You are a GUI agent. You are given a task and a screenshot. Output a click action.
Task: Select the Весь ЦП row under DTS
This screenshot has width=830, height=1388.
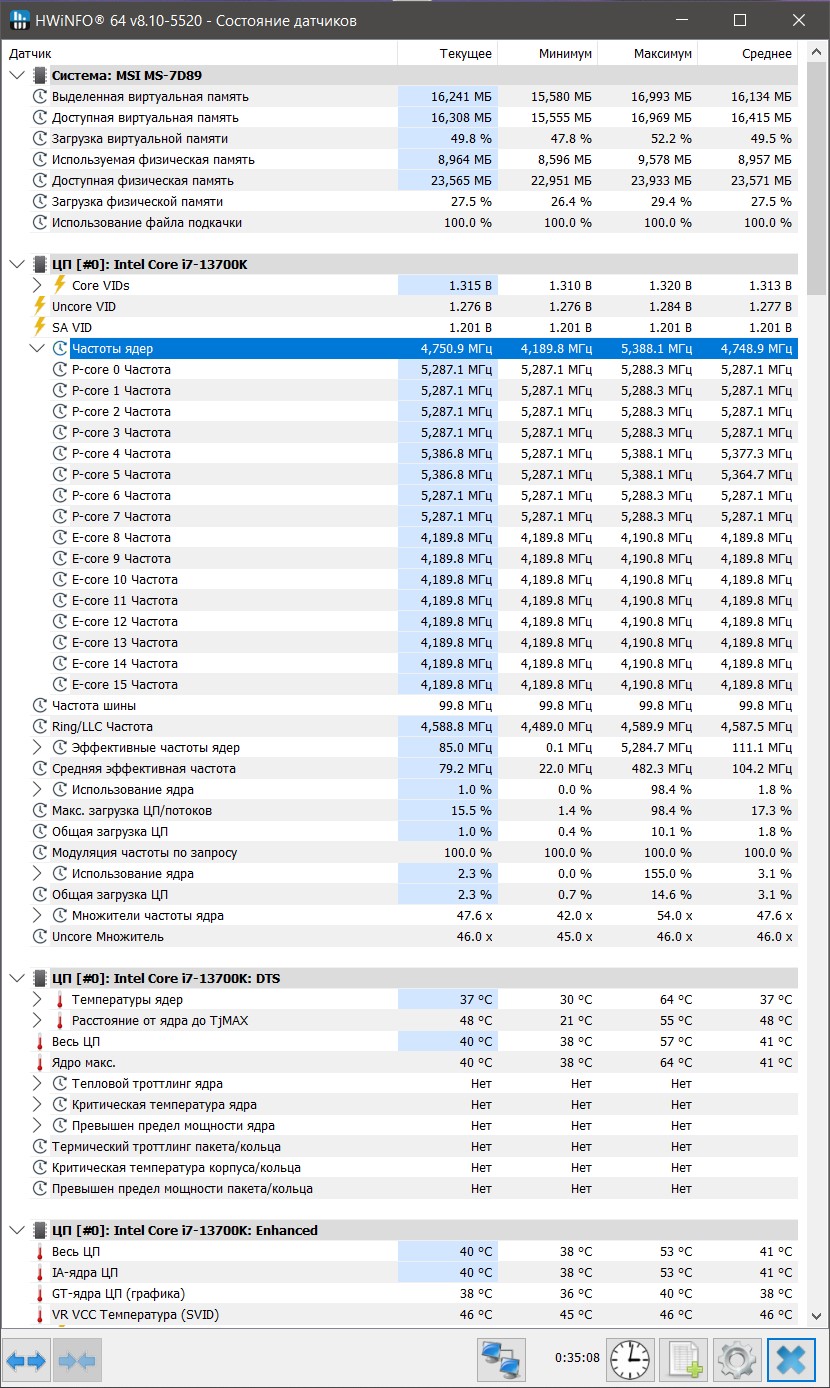pyautogui.click(x=400, y=1041)
